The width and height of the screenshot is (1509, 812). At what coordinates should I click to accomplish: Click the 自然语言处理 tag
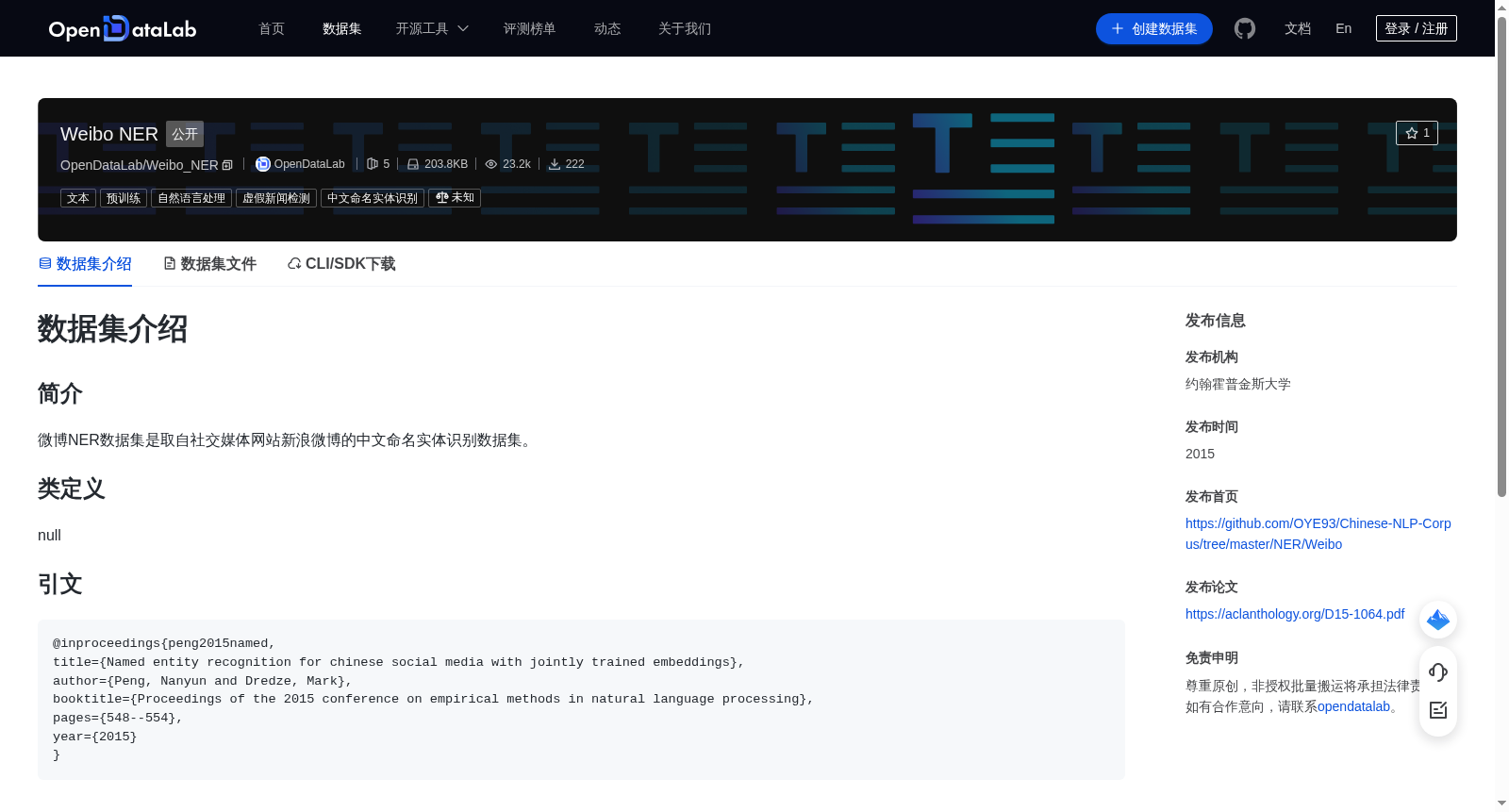tap(191, 198)
